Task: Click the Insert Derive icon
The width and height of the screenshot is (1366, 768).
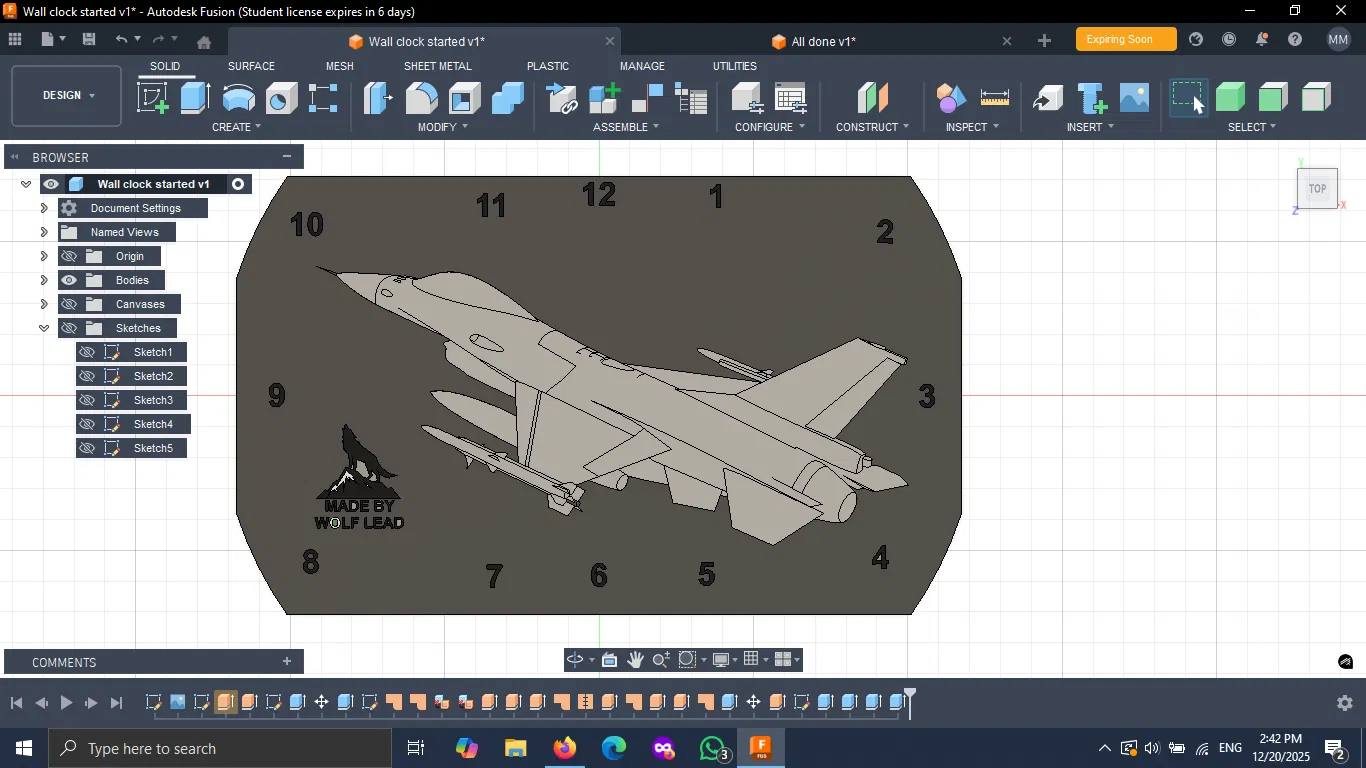Action: tap(1048, 98)
